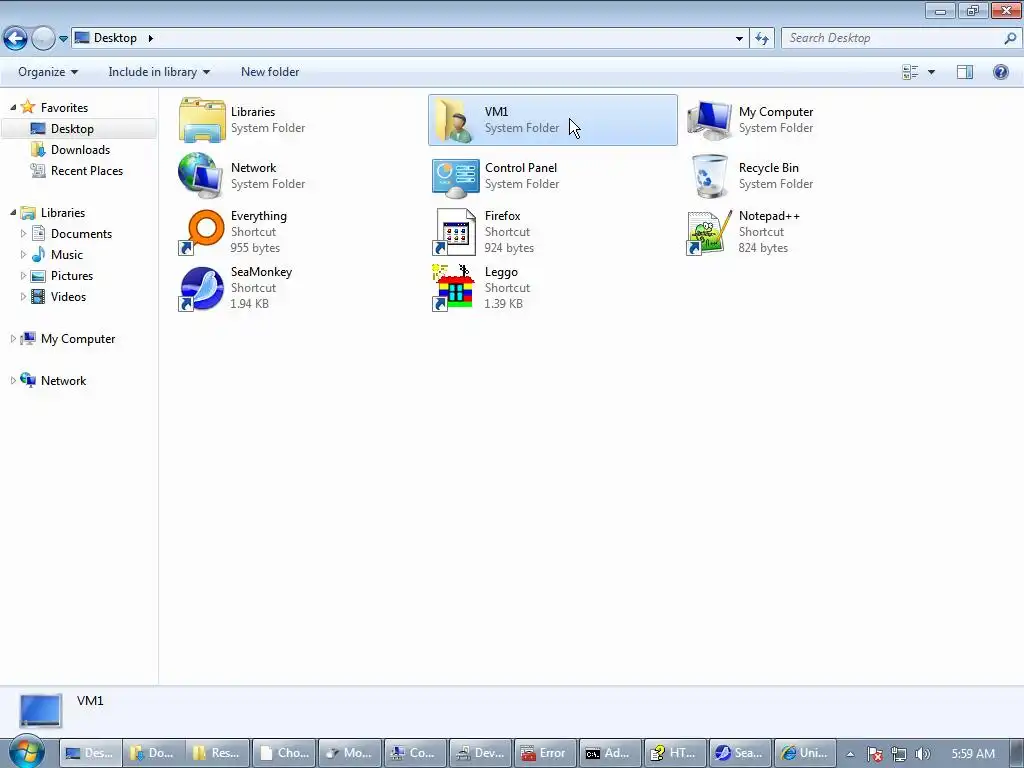Select the Recycle Bin icon

click(x=709, y=176)
